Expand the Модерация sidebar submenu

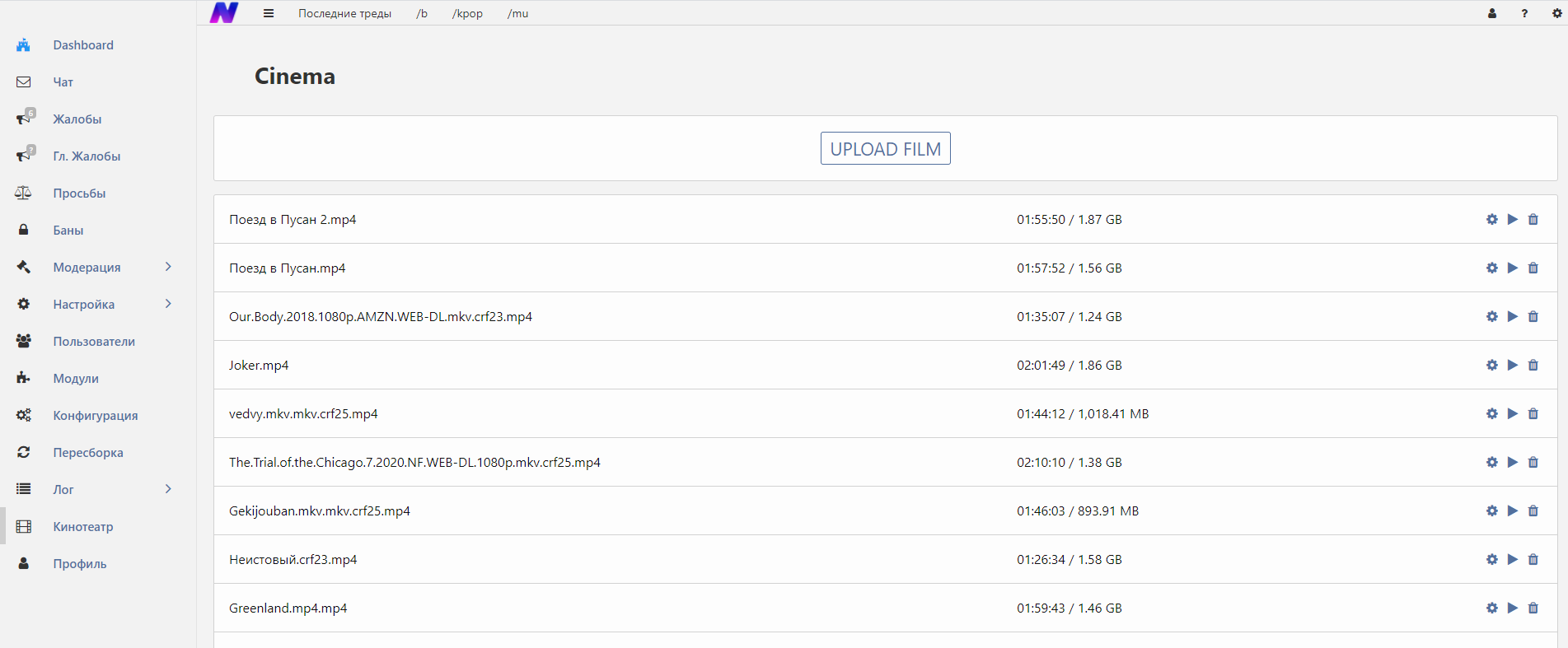click(x=168, y=267)
